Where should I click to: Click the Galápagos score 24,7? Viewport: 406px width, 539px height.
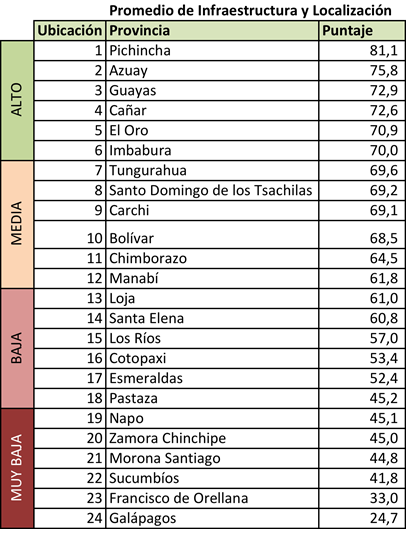point(362,518)
